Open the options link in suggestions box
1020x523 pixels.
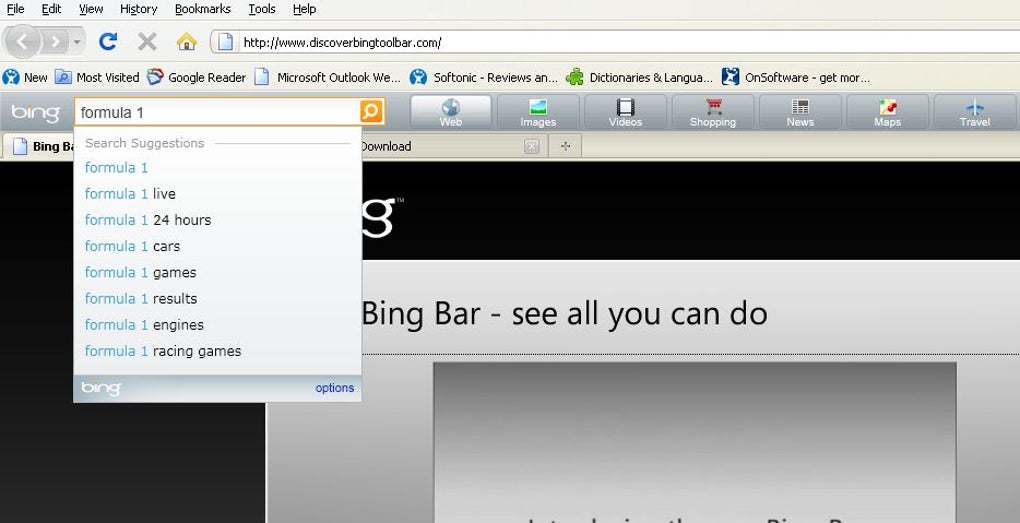coord(334,388)
